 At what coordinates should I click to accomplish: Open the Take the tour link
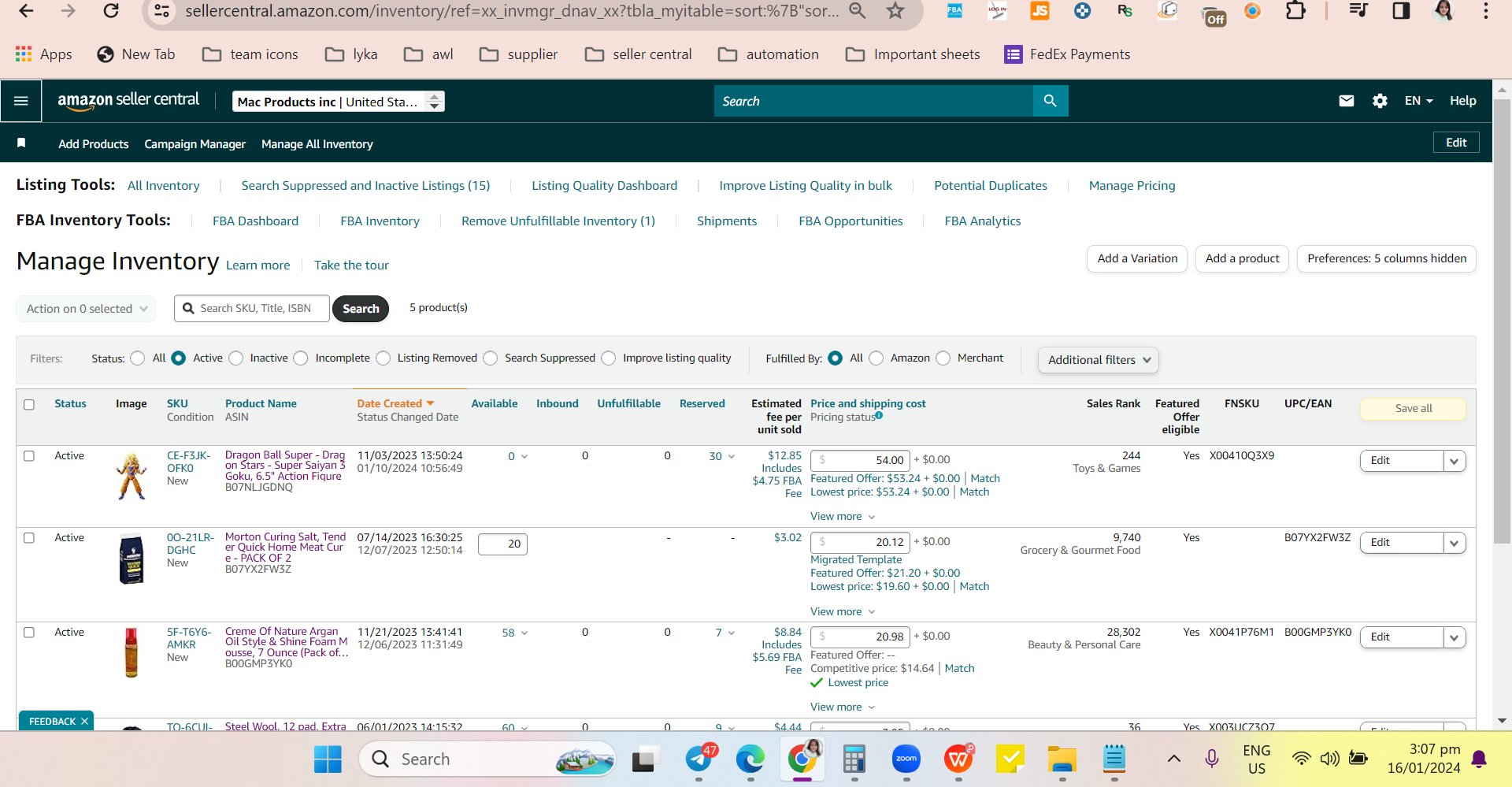click(x=351, y=265)
